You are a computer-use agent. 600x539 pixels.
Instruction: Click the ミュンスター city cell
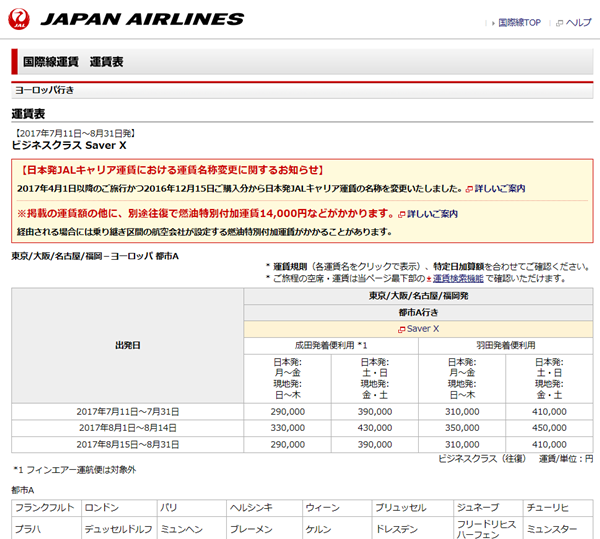point(558,529)
